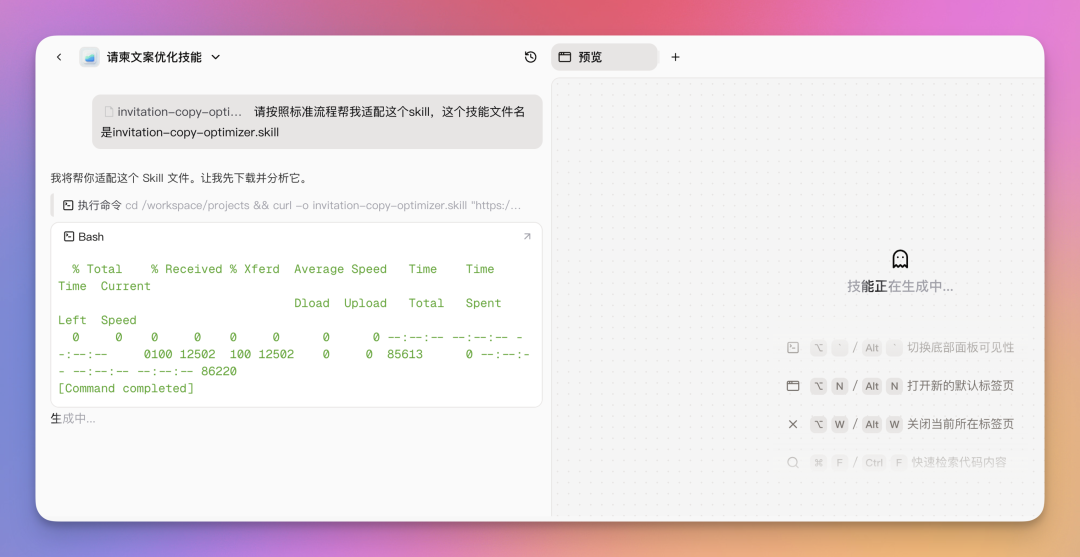
Task: Click the X icon beside 关闭当前所在标签页
Action: [x=793, y=424]
